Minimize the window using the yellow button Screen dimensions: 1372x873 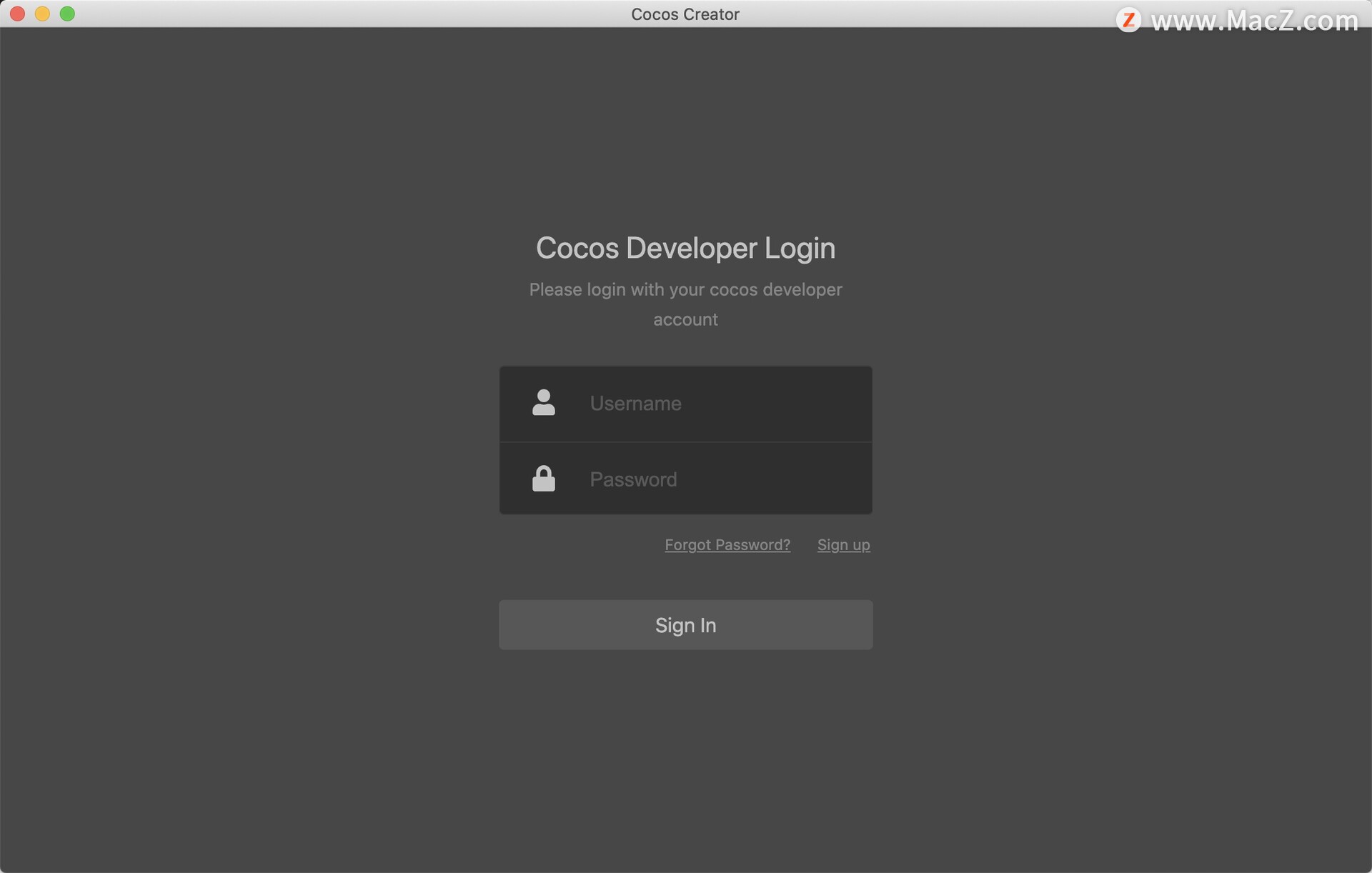click(42, 14)
